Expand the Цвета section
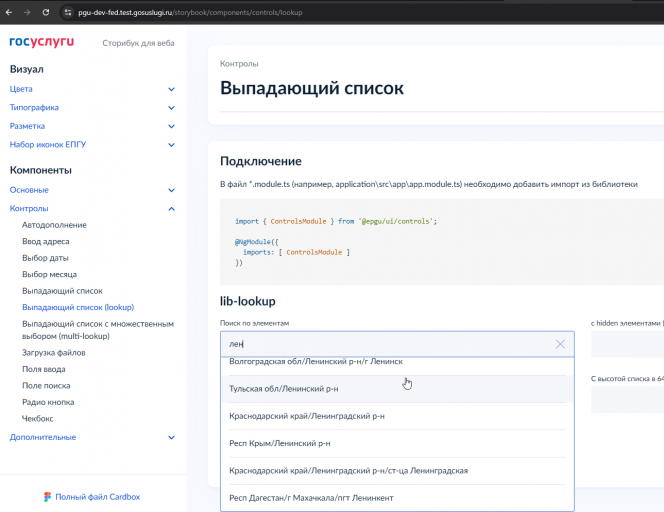 point(172,89)
